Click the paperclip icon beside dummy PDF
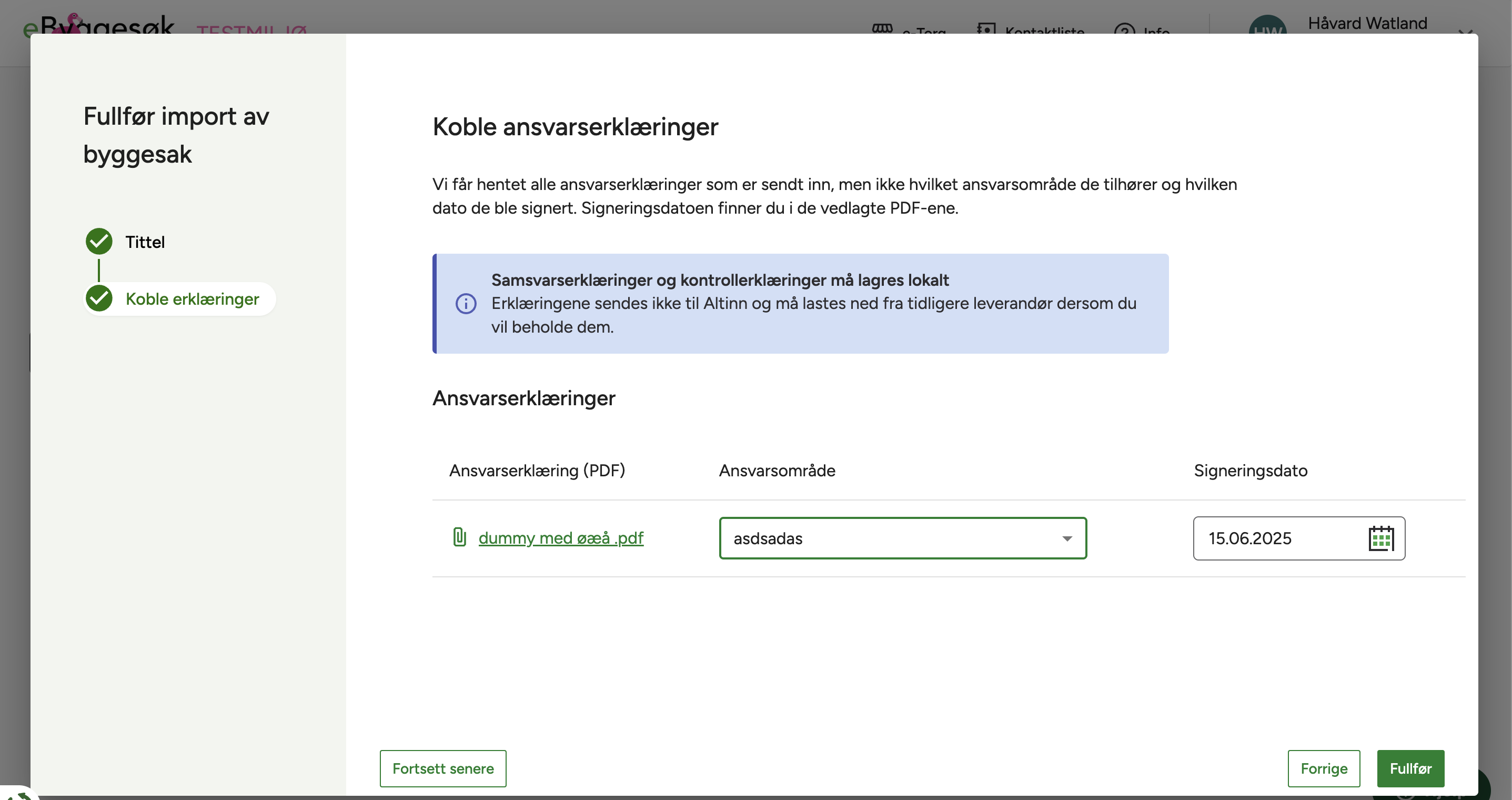This screenshot has width=1512, height=800. point(460,537)
